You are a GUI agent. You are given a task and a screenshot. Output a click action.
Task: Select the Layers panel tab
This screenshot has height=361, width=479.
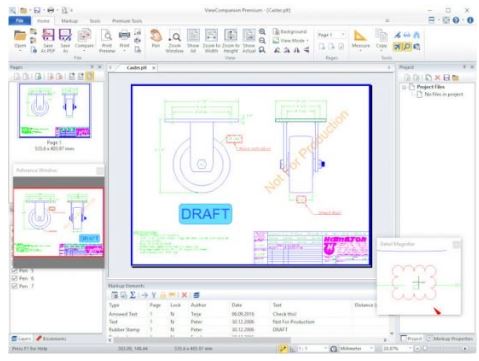coord(21,338)
